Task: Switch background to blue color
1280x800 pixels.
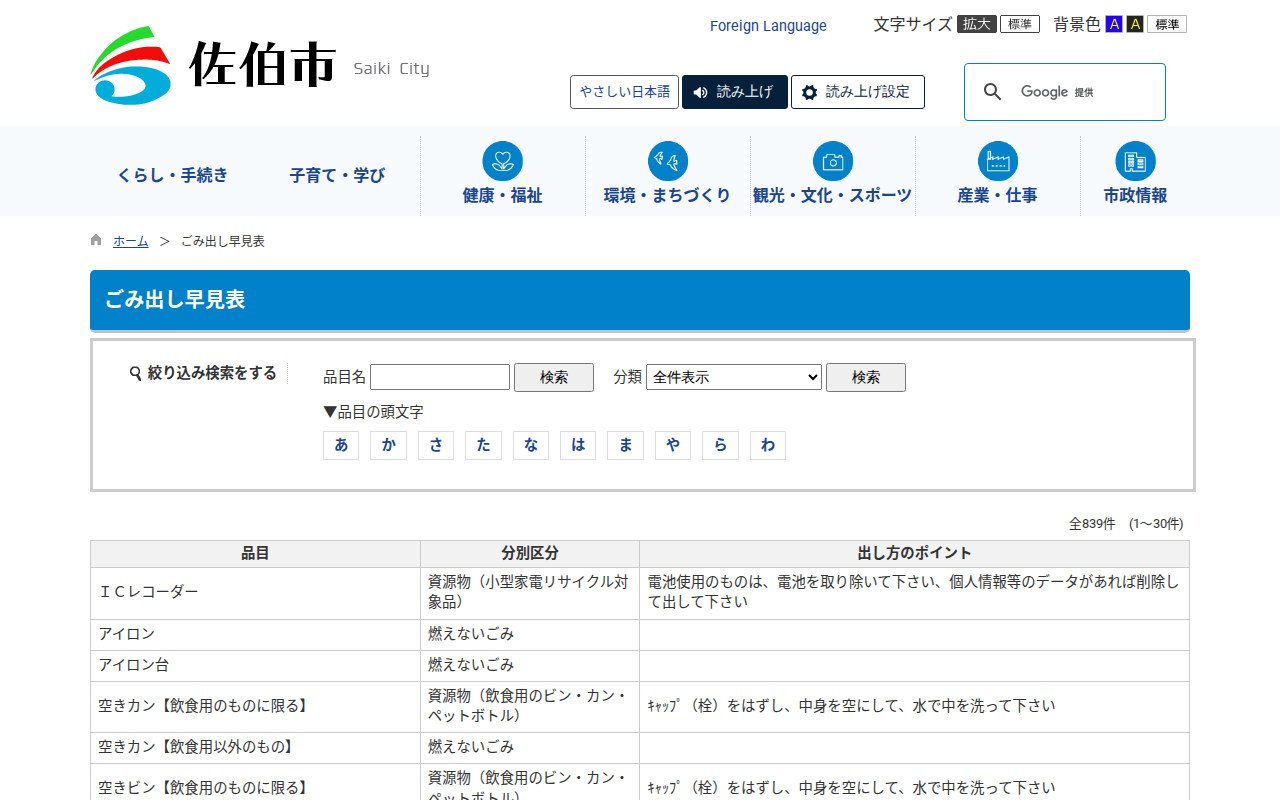Action: click(1113, 24)
